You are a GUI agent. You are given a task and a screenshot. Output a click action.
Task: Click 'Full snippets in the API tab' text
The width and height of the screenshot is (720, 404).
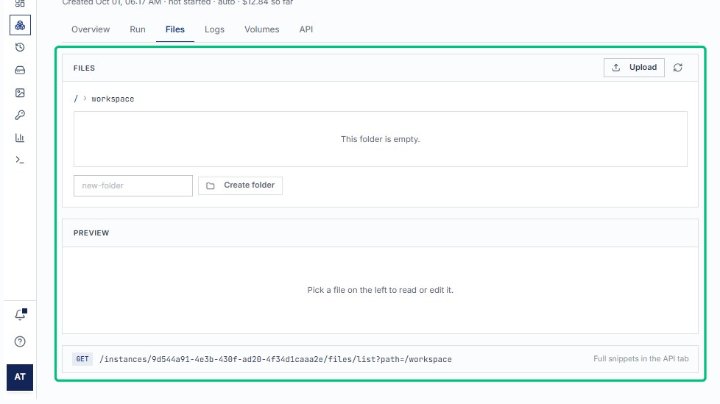coord(641,359)
